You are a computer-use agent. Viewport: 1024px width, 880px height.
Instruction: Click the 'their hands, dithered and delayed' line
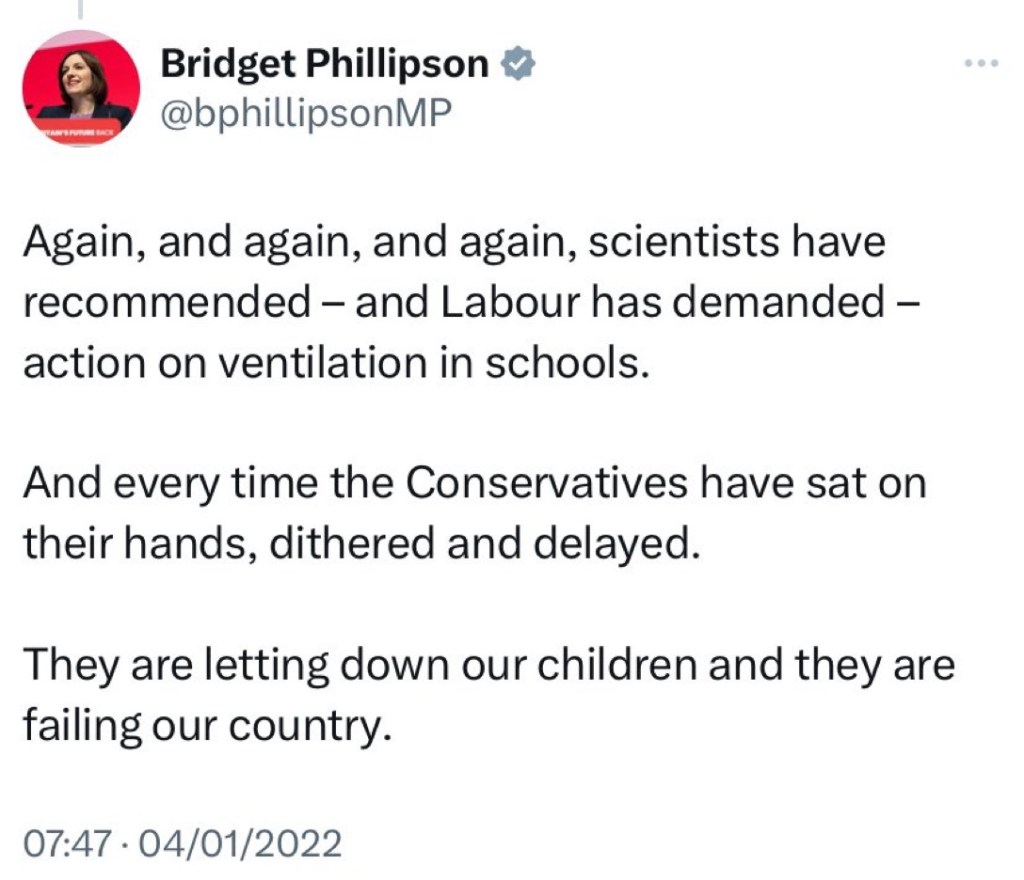(x=356, y=544)
